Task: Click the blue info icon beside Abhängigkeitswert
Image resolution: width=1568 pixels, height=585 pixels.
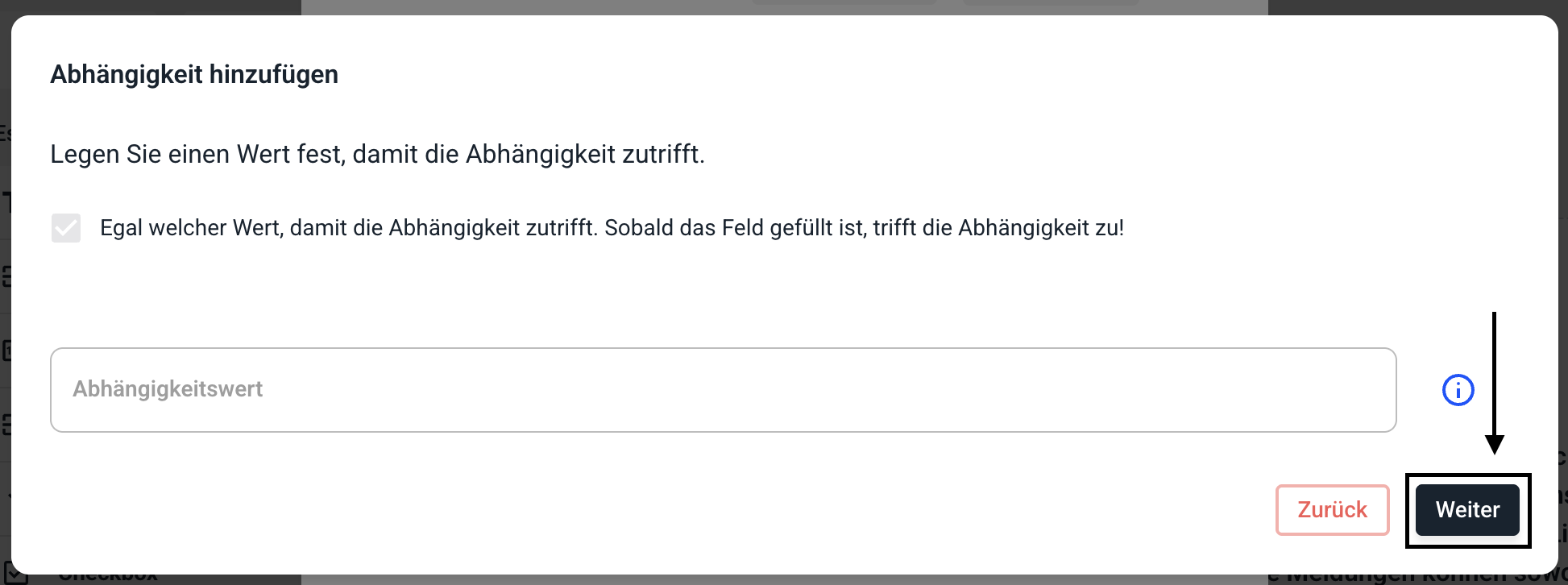Action: coord(1458,391)
